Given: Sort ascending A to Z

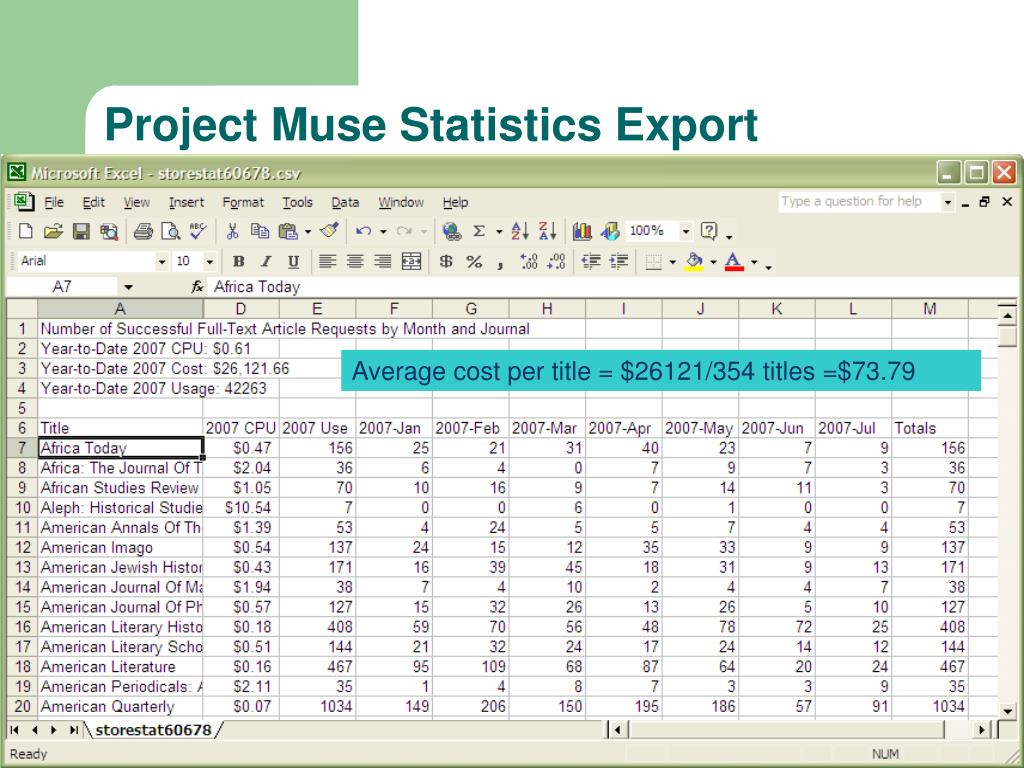Looking at the screenshot, I should (x=520, y=231).
